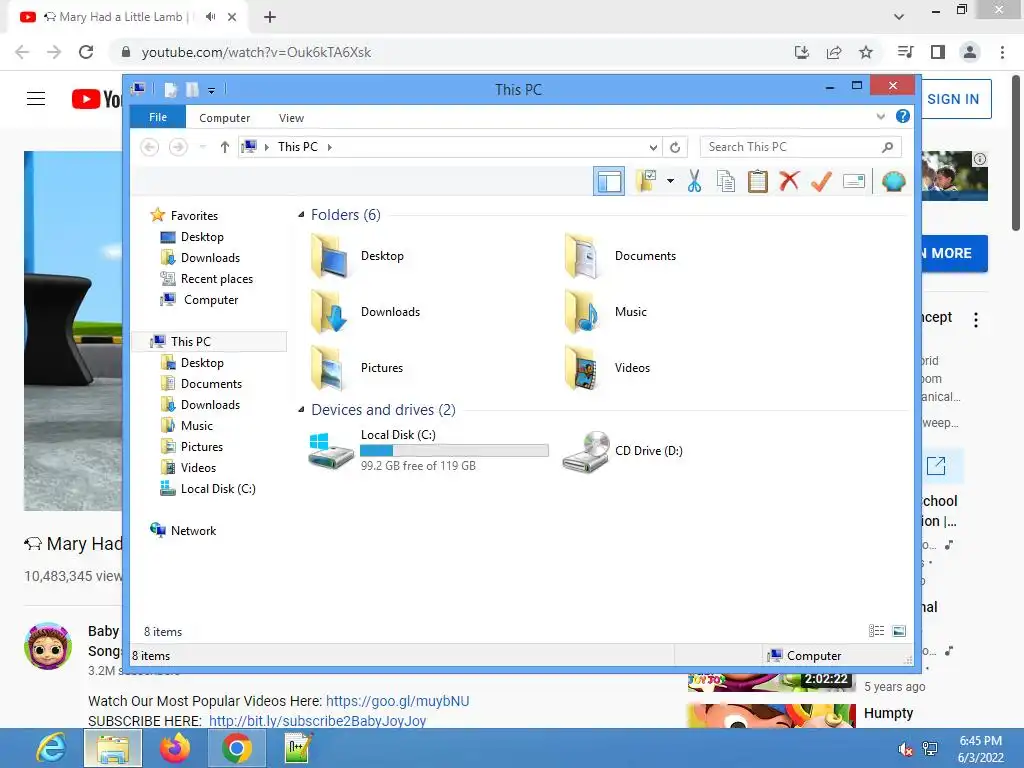Collapse the Folders (6) group
Viewport: 1024px width, 768px height.
coord(301,215)
